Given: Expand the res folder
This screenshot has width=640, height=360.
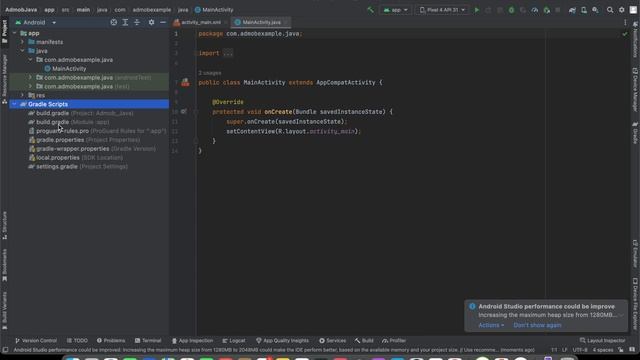Looking at the screenshot, I should [x=22, y=95].
